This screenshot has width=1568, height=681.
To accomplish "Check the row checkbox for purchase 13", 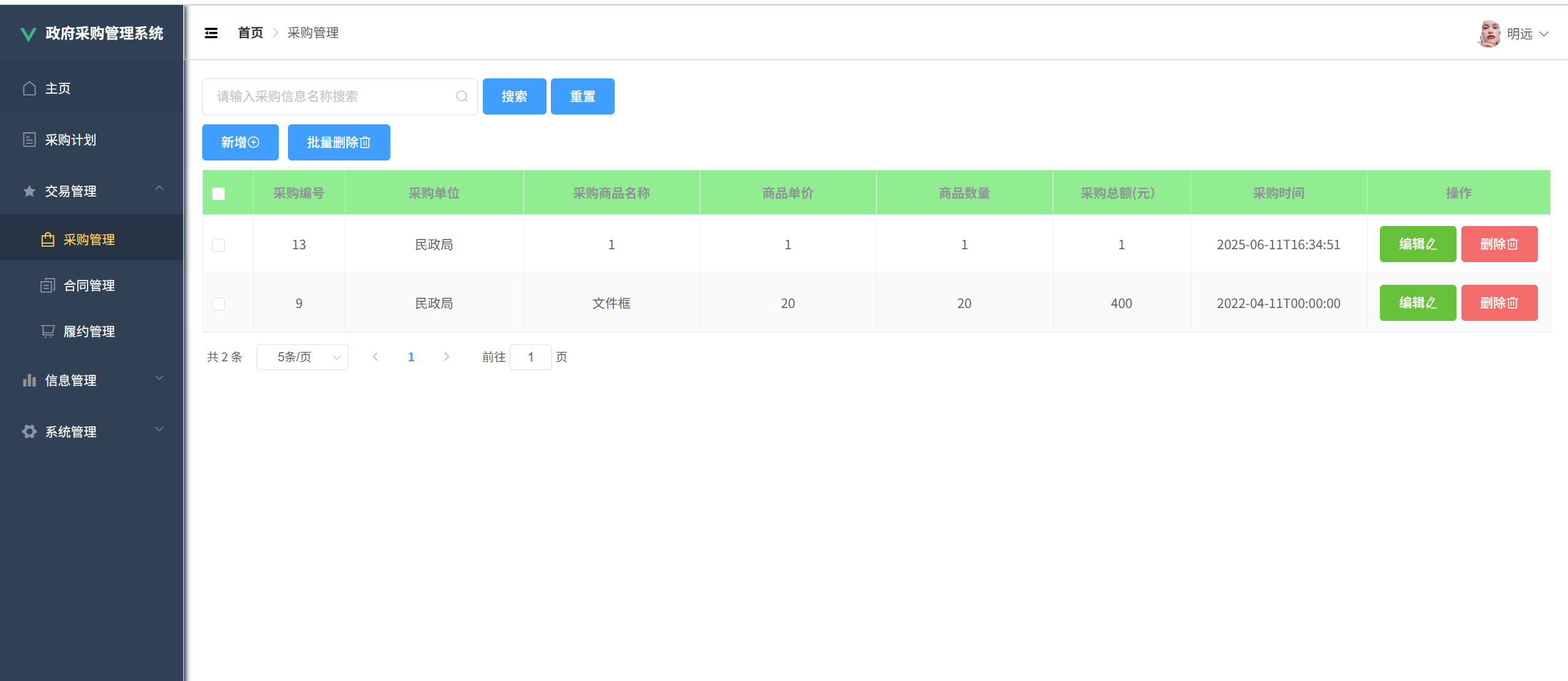I will [x=218, y=245].
